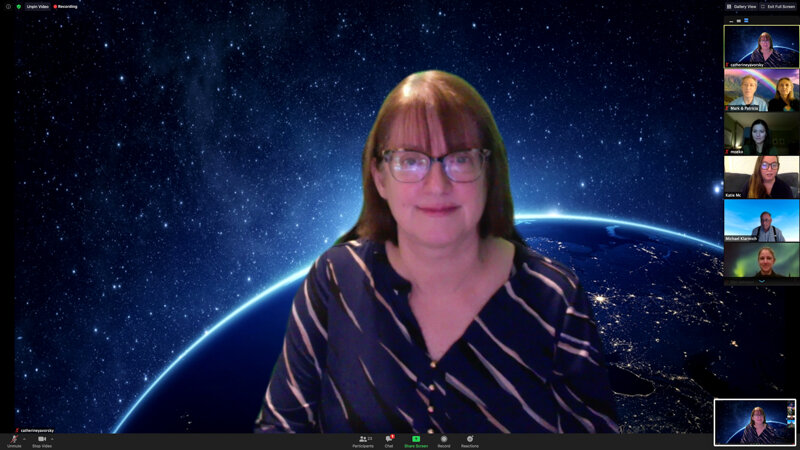Image resolution: width=800 pixels, height=450 pixels.
Task: Choose the single-thumbnail strip layout icon
Action: [738, 21]
